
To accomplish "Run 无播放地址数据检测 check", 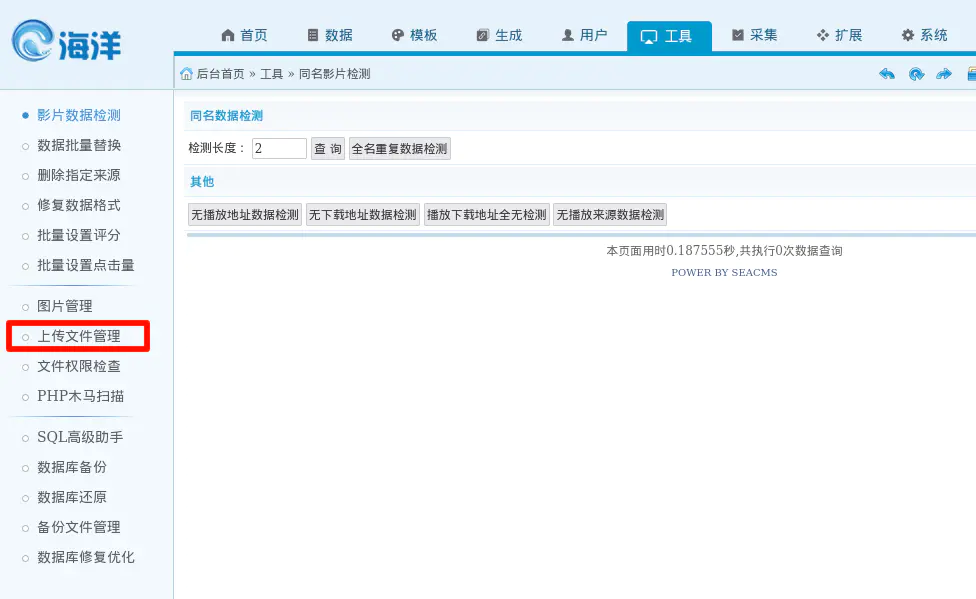I will coord(245,215).
